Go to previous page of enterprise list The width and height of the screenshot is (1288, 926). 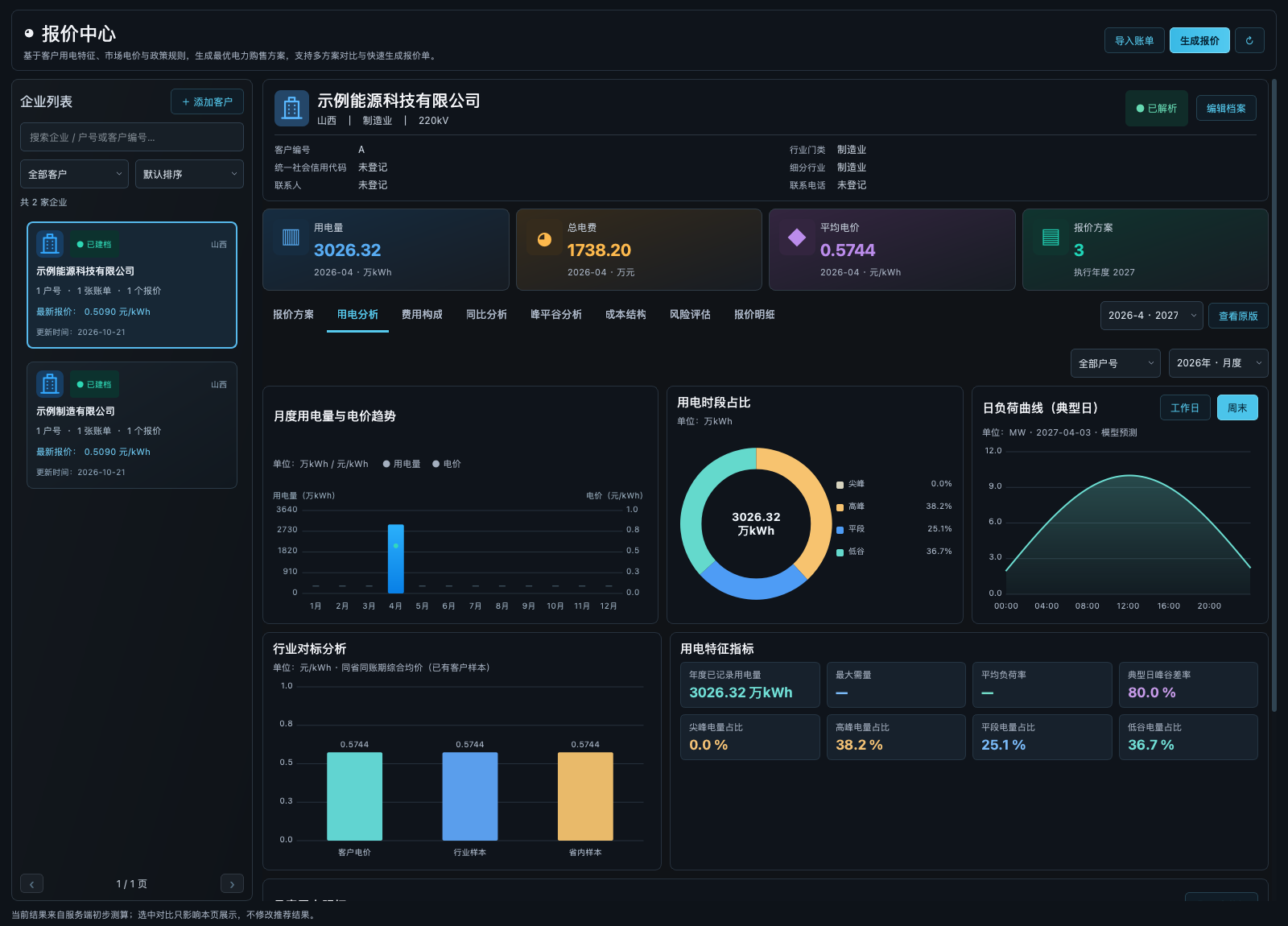tap(31, 884)
